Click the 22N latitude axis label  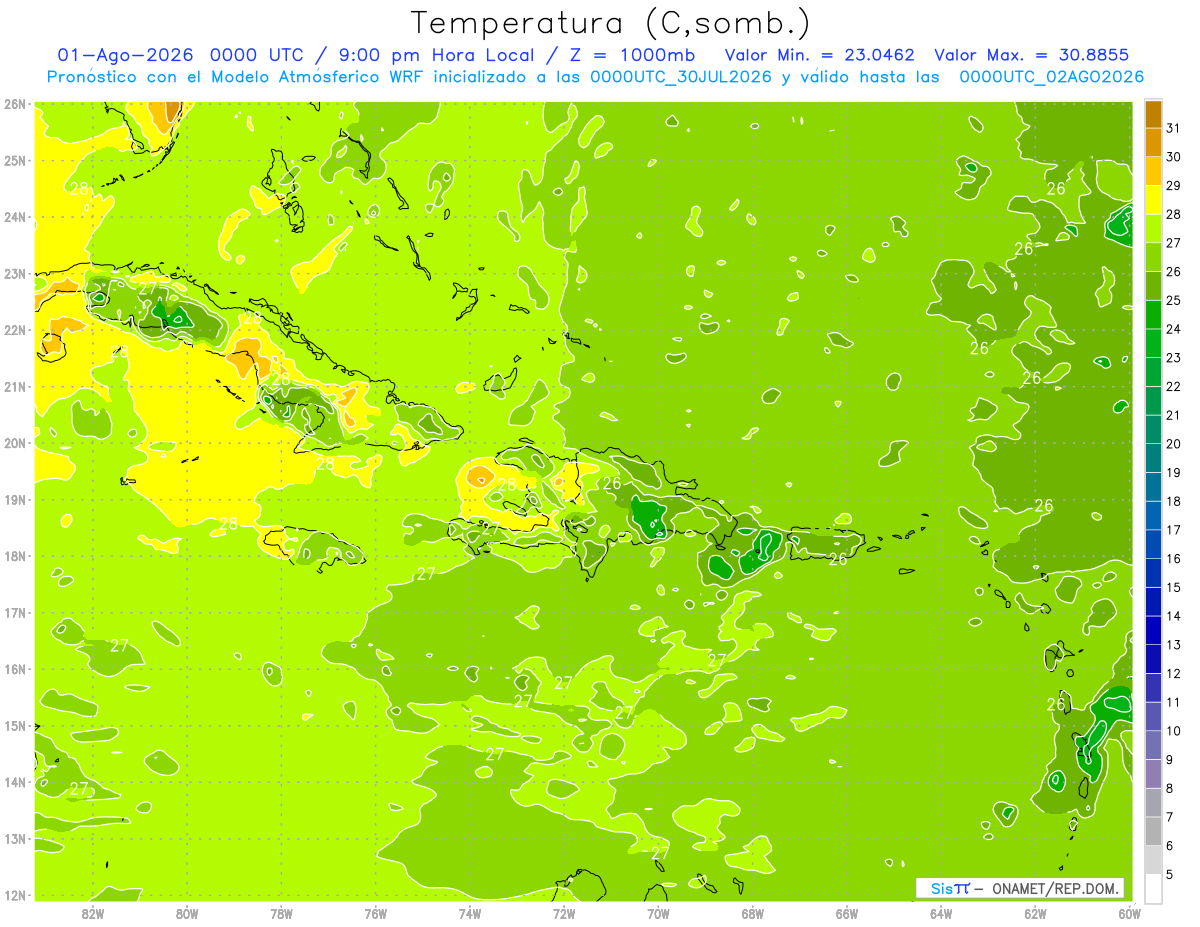[15, 330]
